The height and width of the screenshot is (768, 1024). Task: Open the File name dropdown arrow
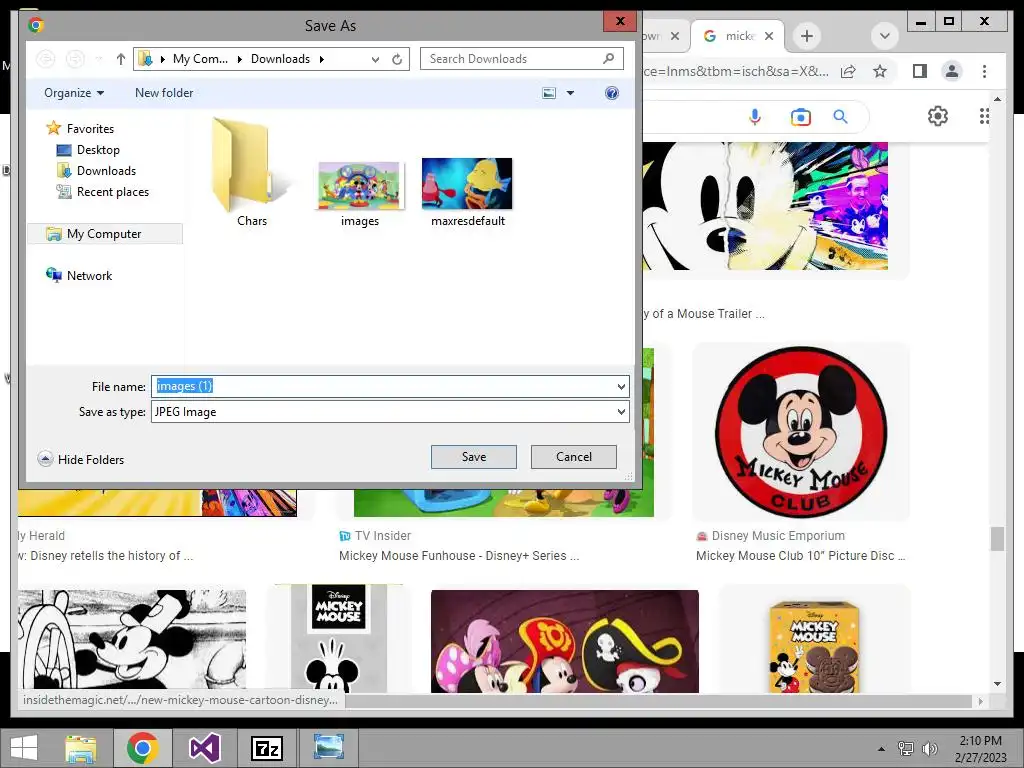621,387
